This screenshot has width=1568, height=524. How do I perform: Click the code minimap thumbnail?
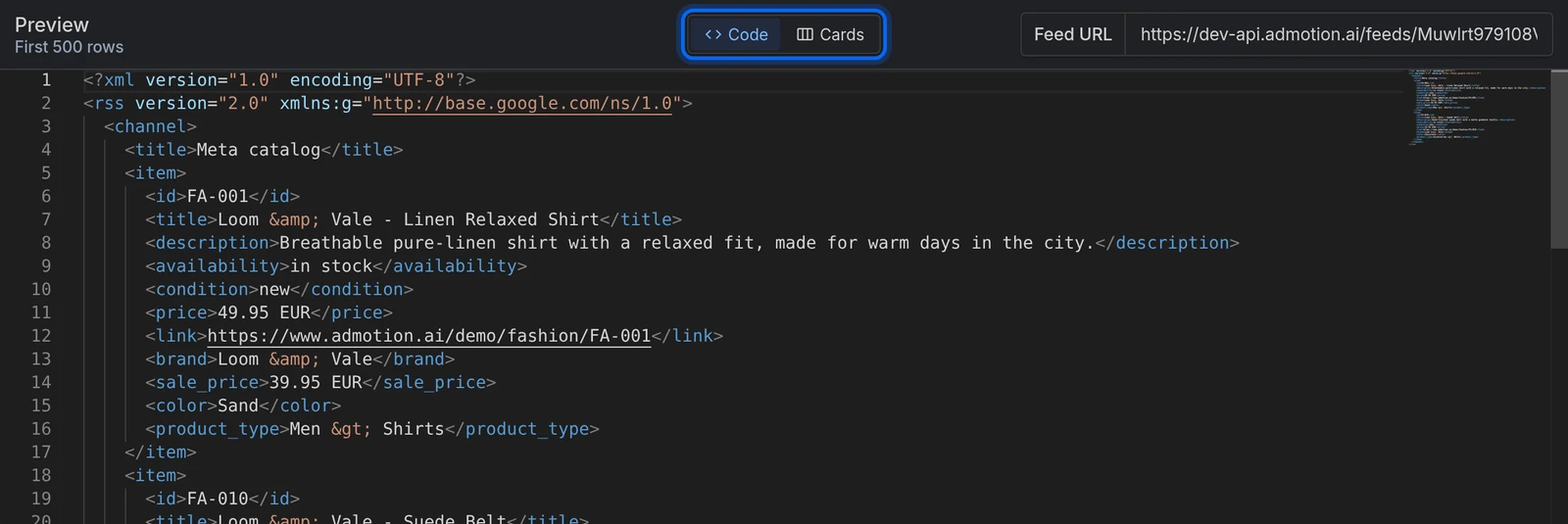pos(1478,108)
